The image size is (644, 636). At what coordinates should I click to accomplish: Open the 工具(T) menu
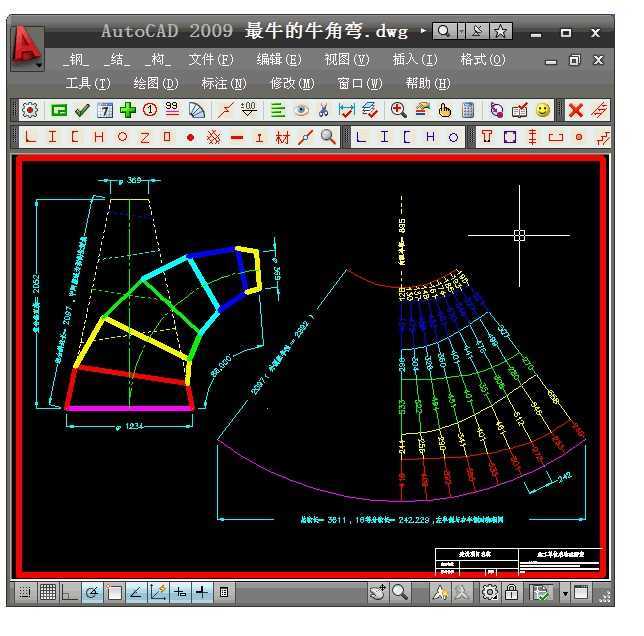click(x=88, y=84)
